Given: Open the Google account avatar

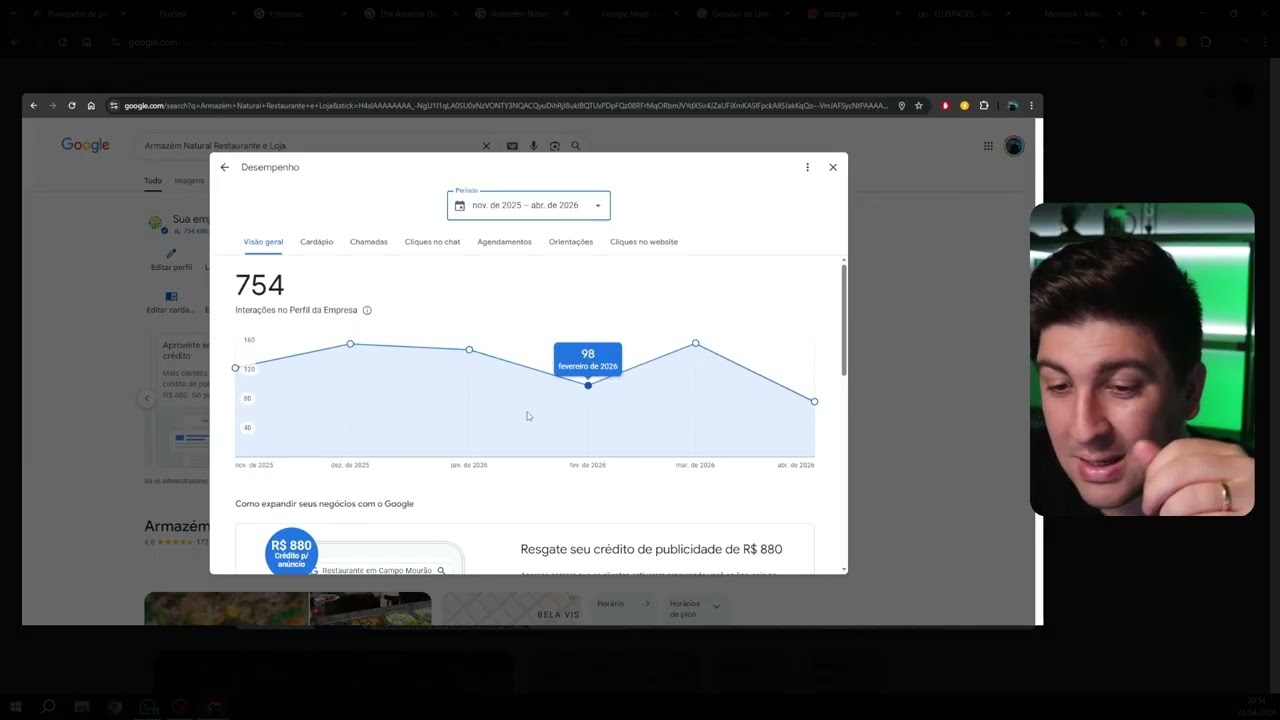Looking at the screenshot, I should click(x=1014, y=146).
